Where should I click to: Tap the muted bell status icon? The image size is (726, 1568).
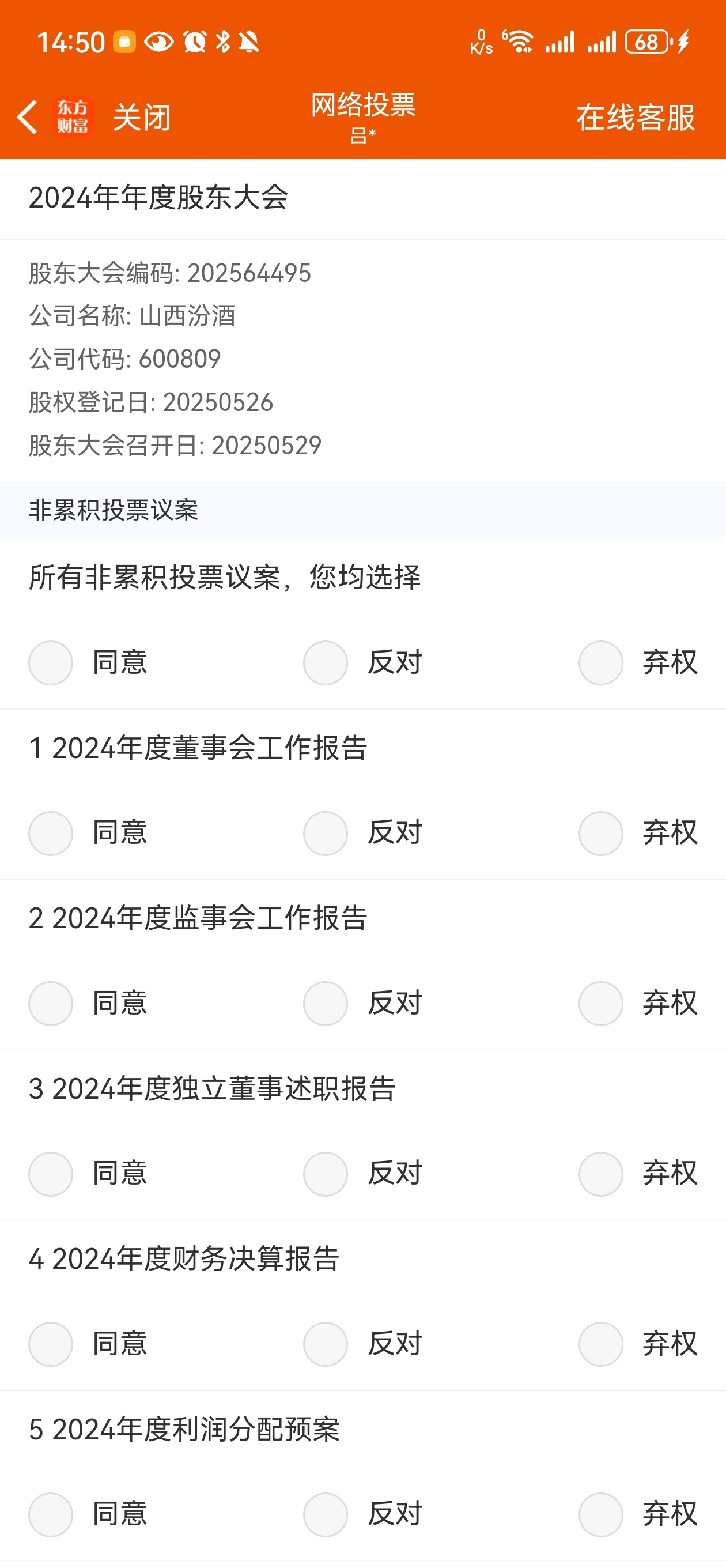click(x=249, y=42)
